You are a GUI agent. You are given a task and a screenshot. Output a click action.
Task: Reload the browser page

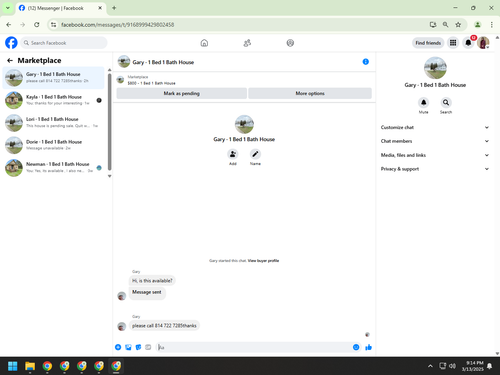tap(37, 25)
